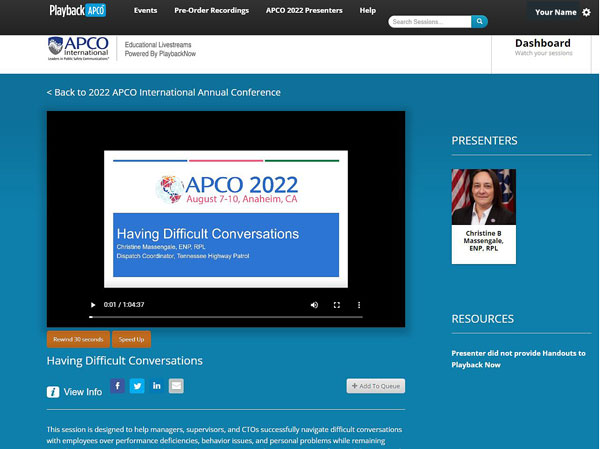Share session on Twitter
This screenshot has height=449, width=600.
click(137, 386)
